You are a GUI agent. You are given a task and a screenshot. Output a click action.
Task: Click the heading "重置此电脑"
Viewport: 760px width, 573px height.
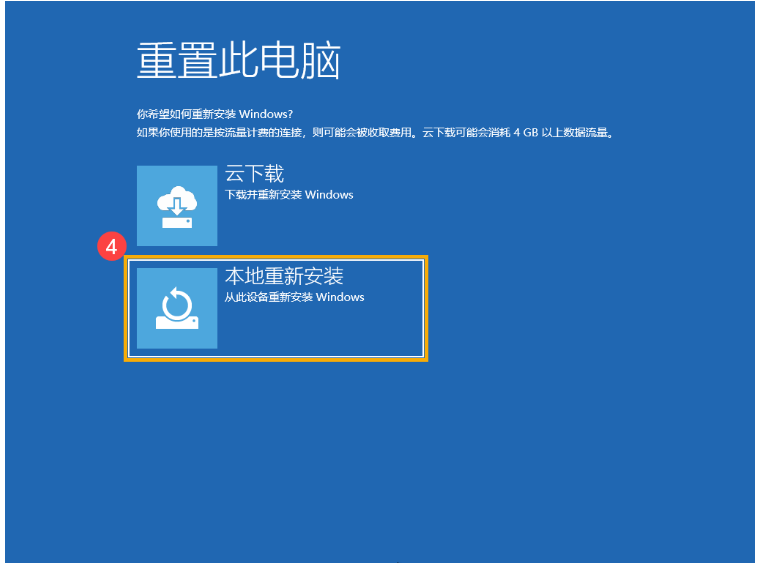click(x=238, y=61)
